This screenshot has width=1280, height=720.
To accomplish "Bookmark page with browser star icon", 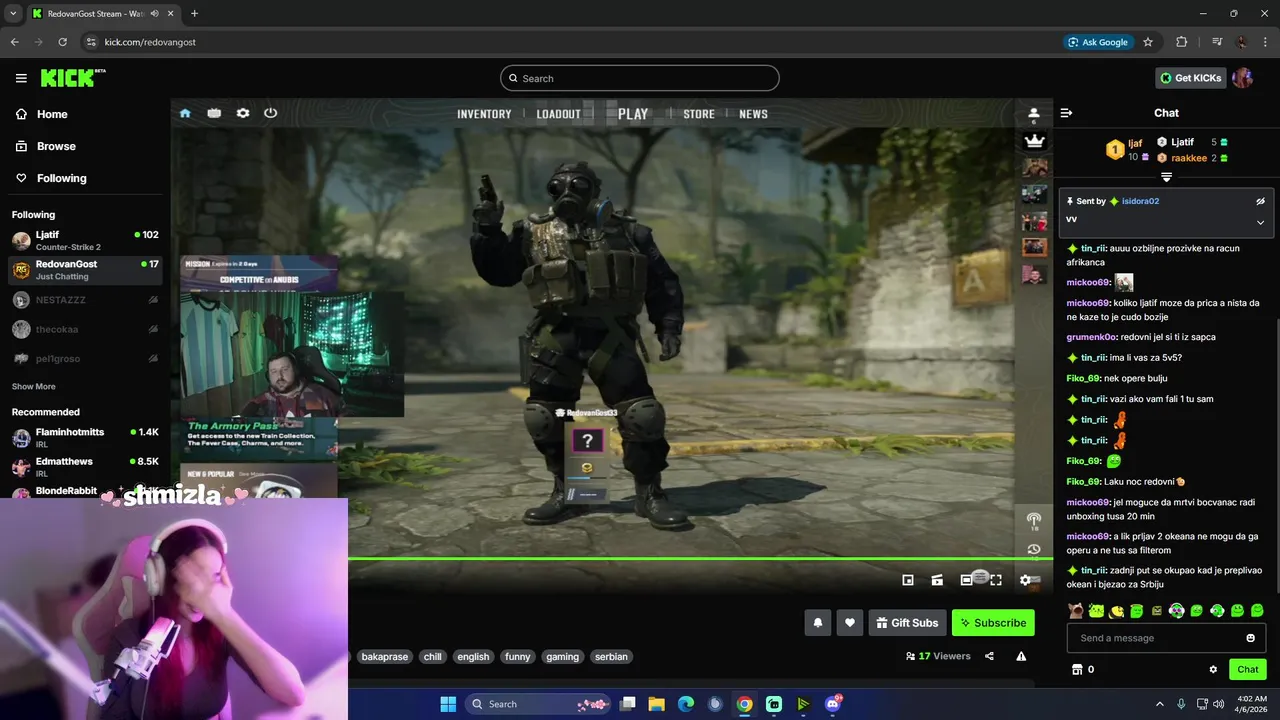I will (x=1148, y=42).
